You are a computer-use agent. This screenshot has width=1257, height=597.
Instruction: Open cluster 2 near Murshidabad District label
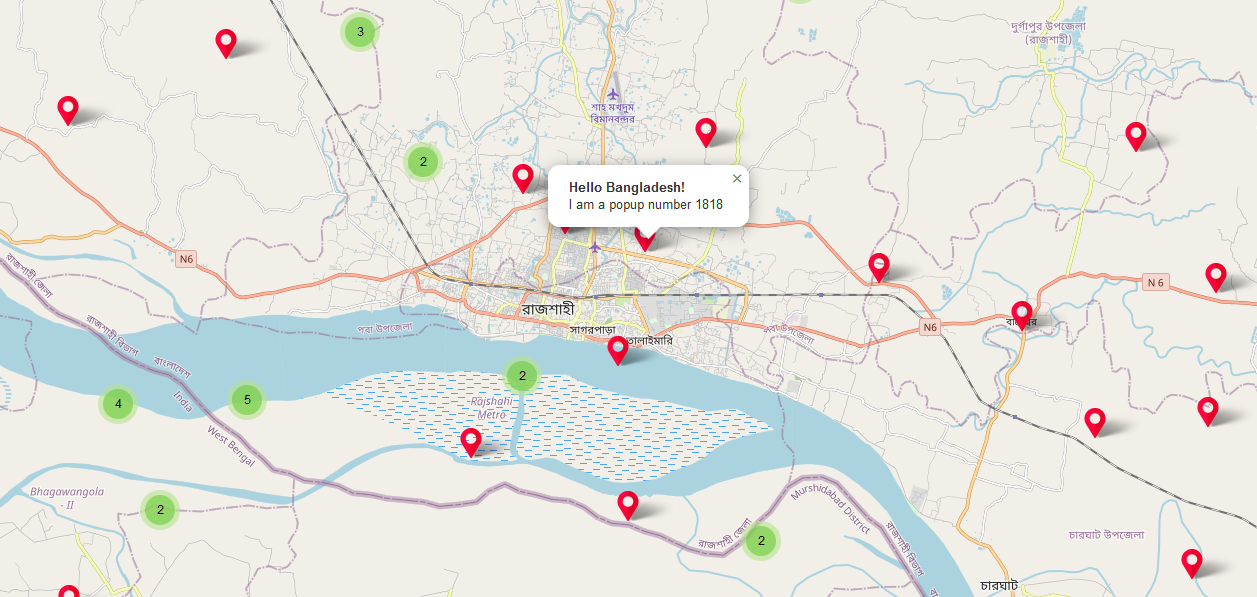pyautogui.click(x=761, y=541)
